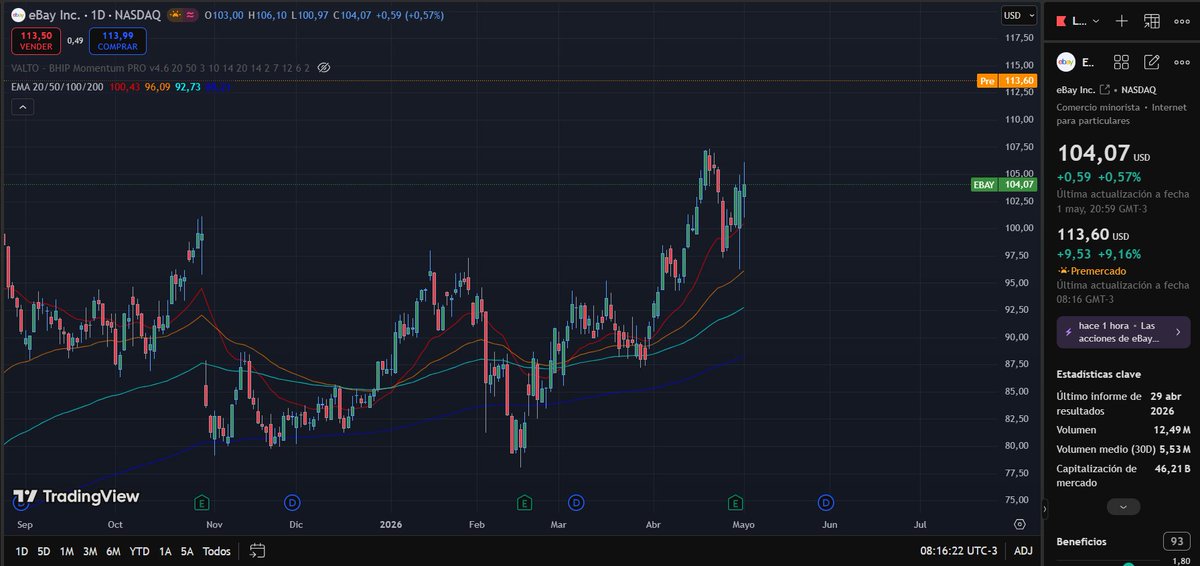Select the 5D time range
Viewport: 1200px width, 566px height.
44,551
